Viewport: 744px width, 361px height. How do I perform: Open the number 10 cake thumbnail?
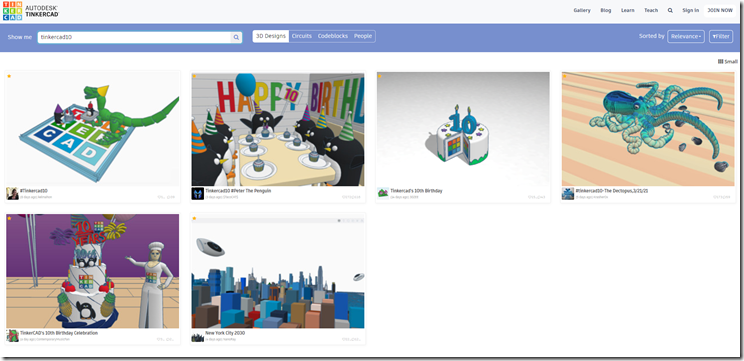463,129
